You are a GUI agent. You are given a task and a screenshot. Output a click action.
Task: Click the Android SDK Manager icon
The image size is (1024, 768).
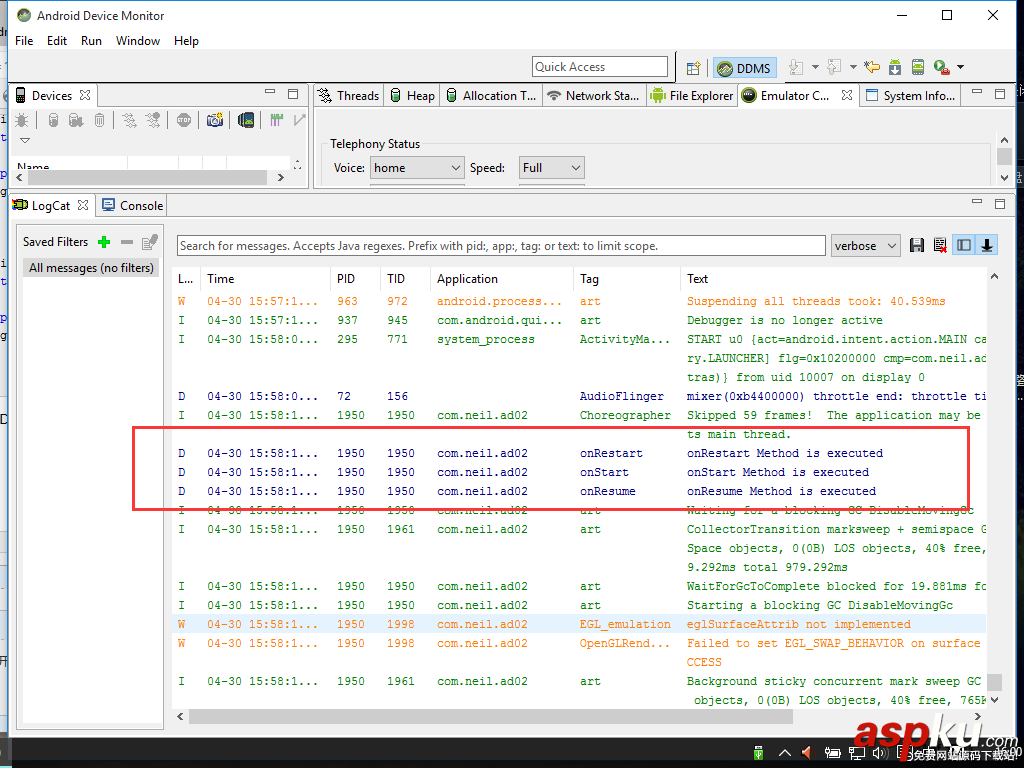click(895, 68)
